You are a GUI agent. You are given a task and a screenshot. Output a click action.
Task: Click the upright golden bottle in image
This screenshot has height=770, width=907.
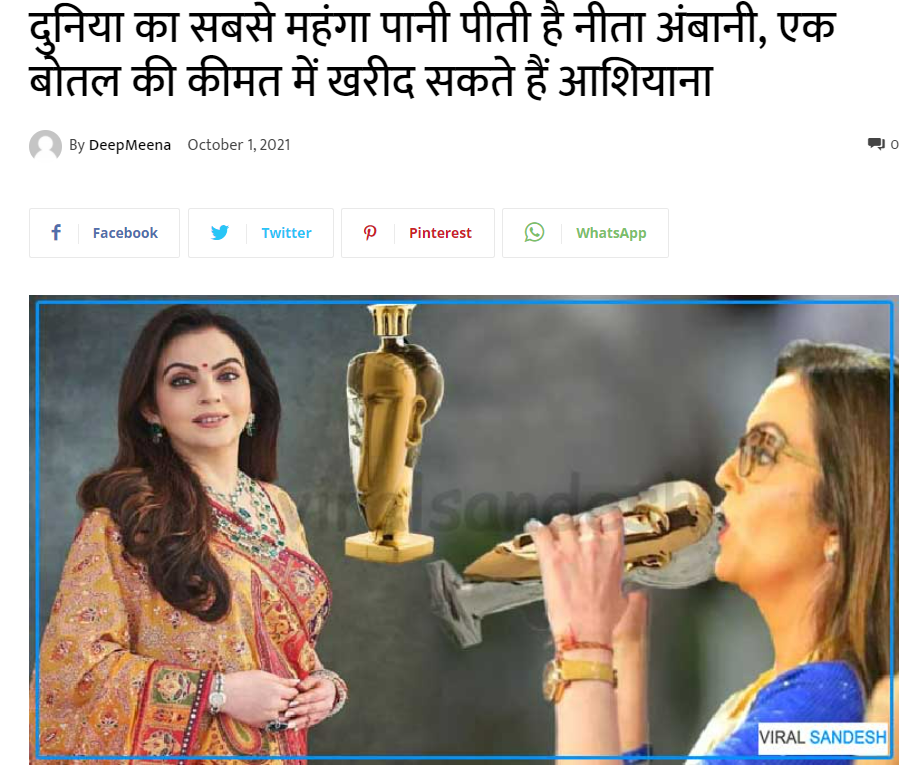point(393,433)
